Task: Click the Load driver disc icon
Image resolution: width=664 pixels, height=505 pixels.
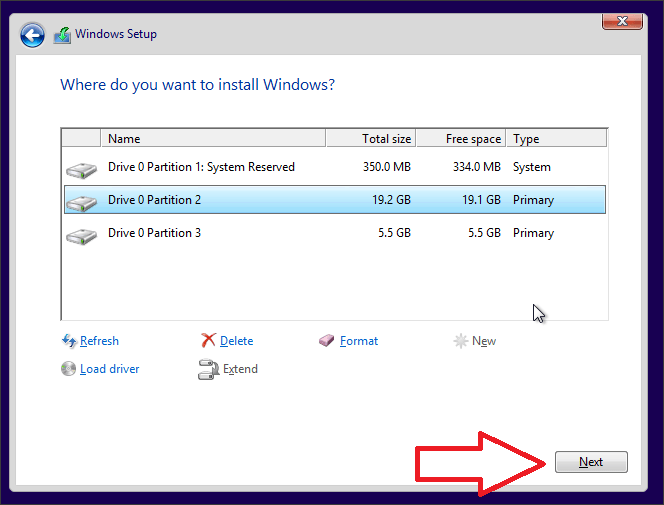Action: point(69,369)
